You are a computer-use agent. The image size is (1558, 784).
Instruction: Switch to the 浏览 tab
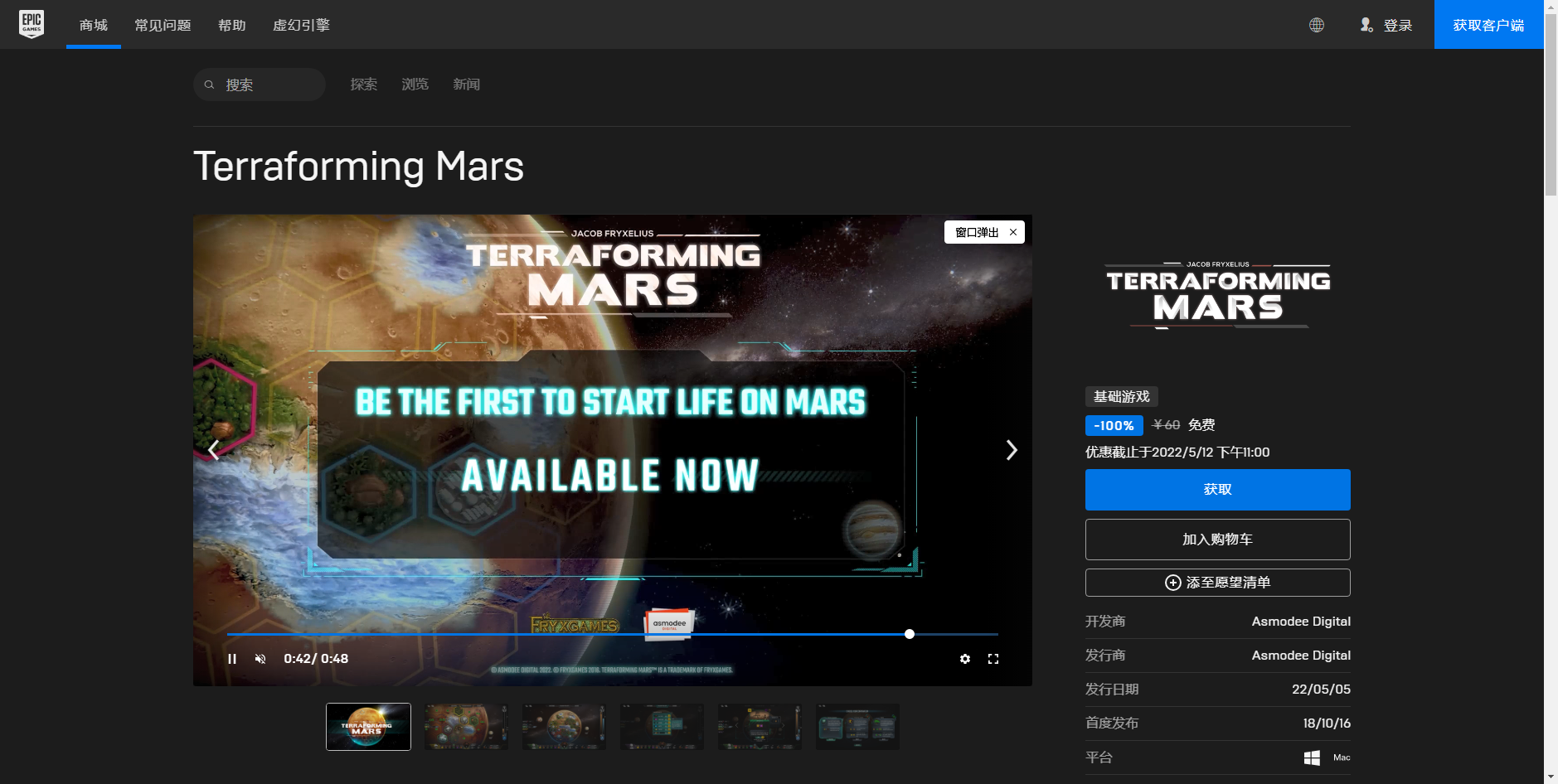[x=414, y=84]
